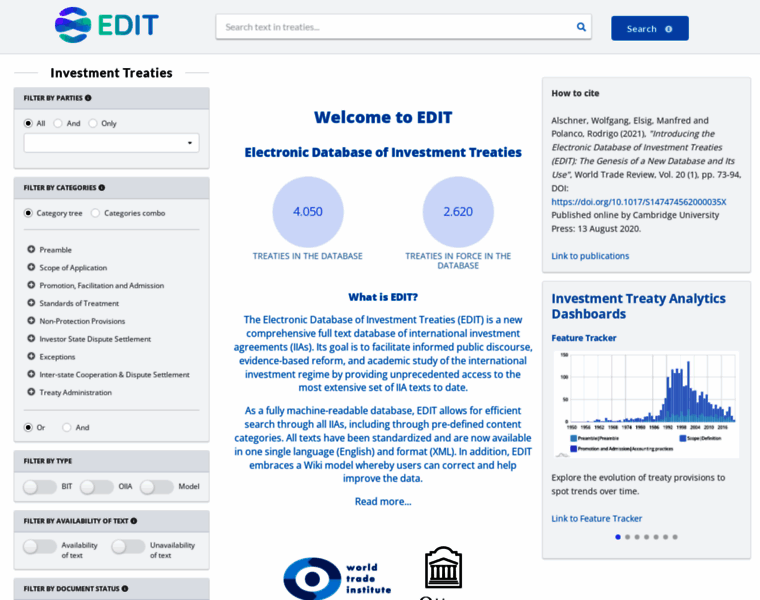The width and height of the screenshot is (760, 600).
Task: Select Category tree radio option
Action: coord(28,213)
